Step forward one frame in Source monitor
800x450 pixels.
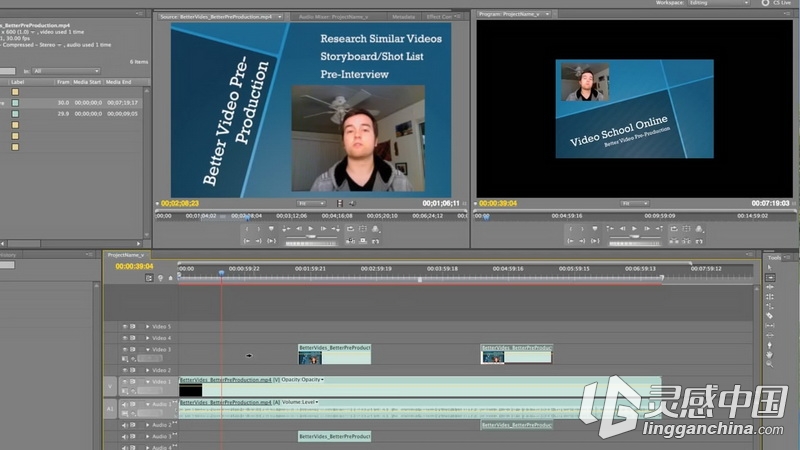coord(323,229)
